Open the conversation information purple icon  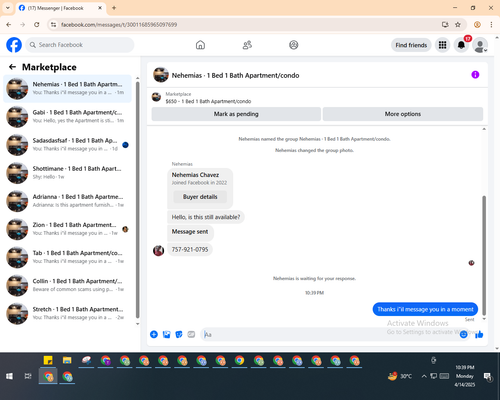tap(475, 75)
